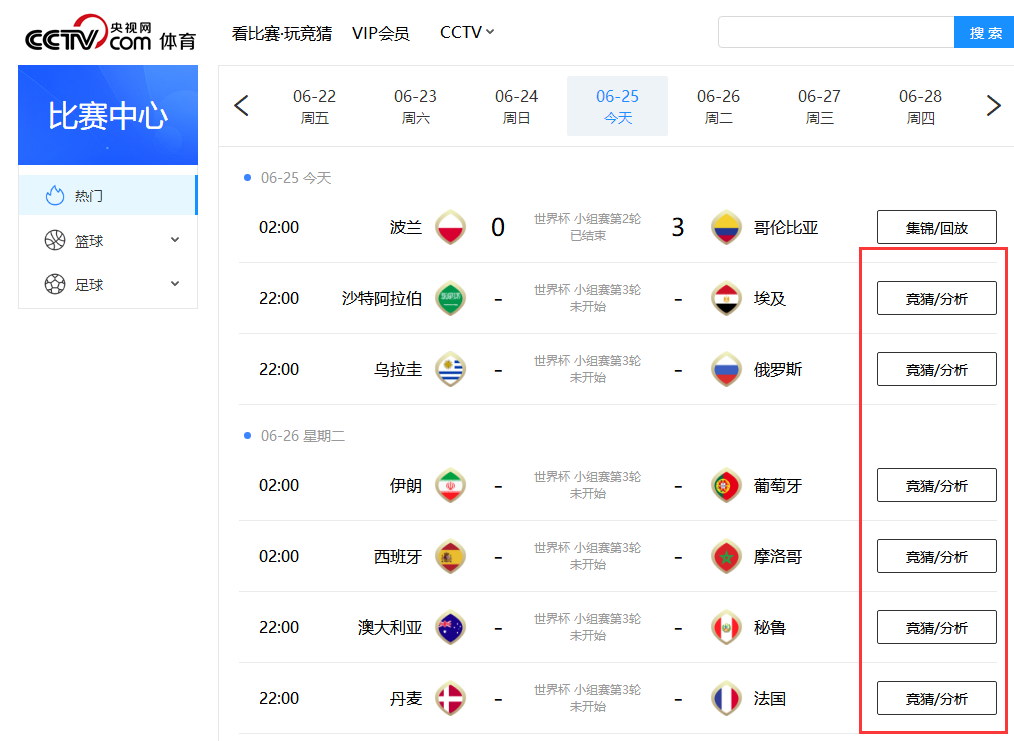This screenshot has width=1014, height=741.
Task: Click the Denmark team flag badge
Action: coord(450,698)
